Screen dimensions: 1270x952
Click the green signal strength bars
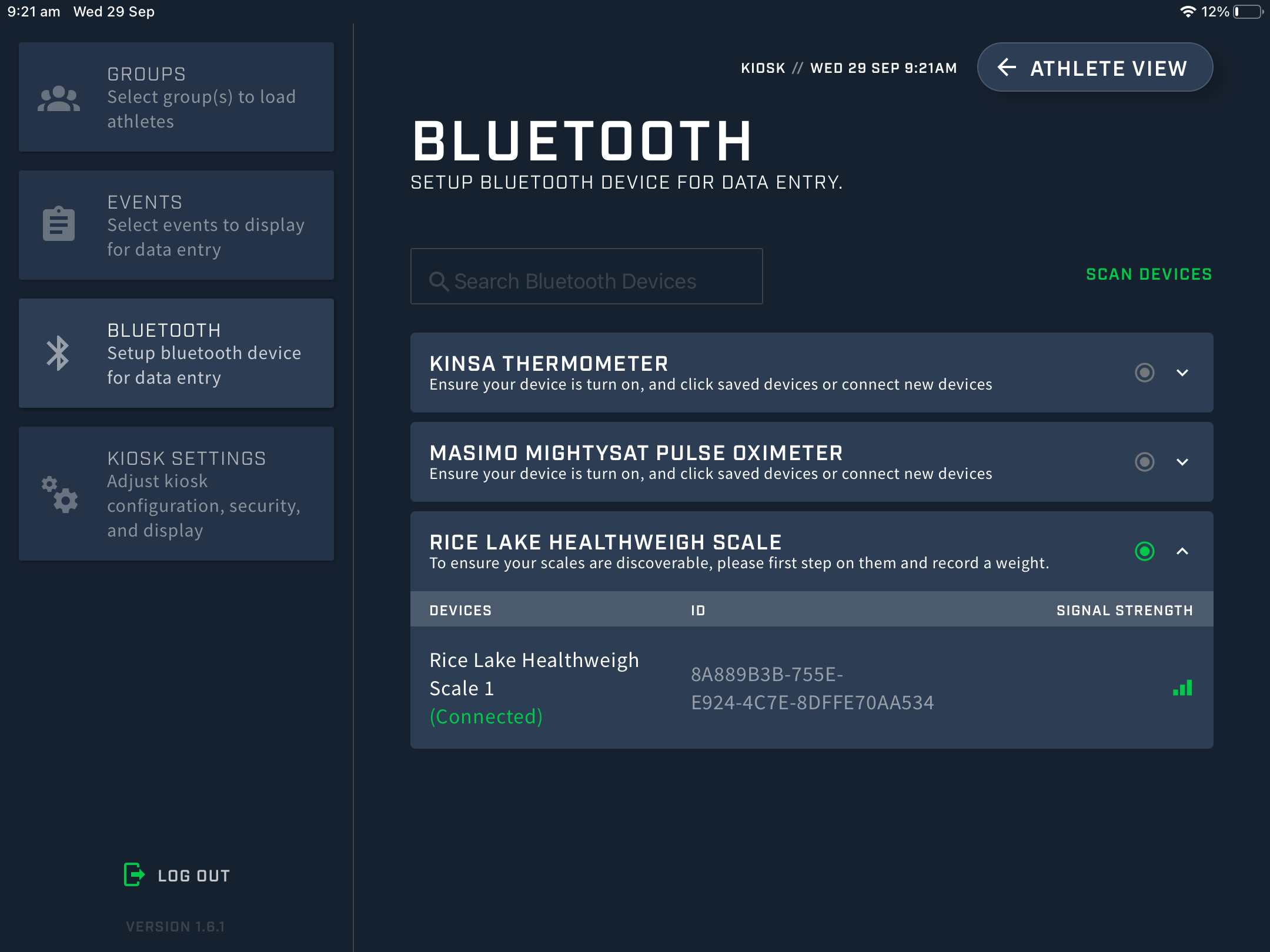pyautogui.click(x=1182, y=688)
